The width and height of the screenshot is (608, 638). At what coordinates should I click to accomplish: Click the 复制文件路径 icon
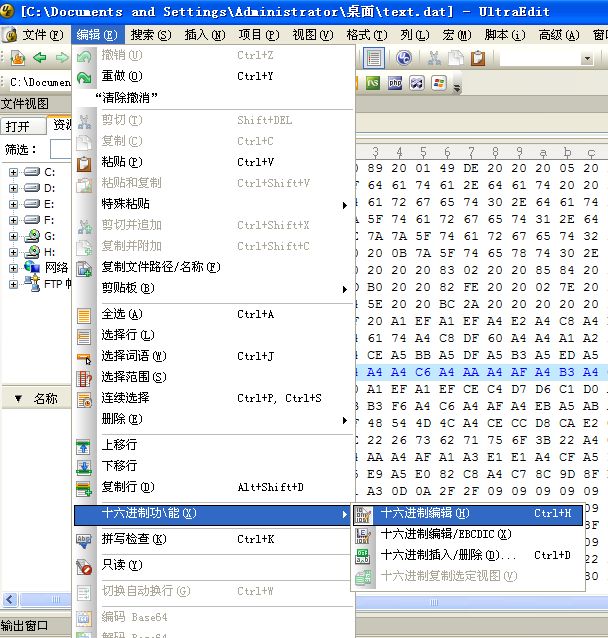coord(84,269)
